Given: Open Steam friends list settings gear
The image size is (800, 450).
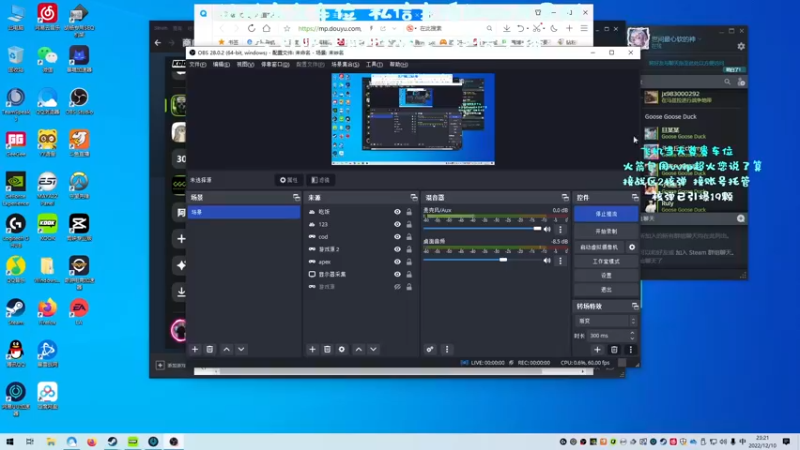Looking at the screenshot, I should tap(741, 46).
